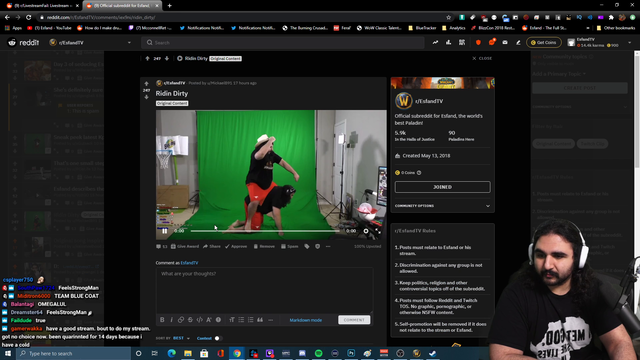Toggle the Contest mode switch
The width and height of the screenshot is (640, 360).
click(218, 338)
